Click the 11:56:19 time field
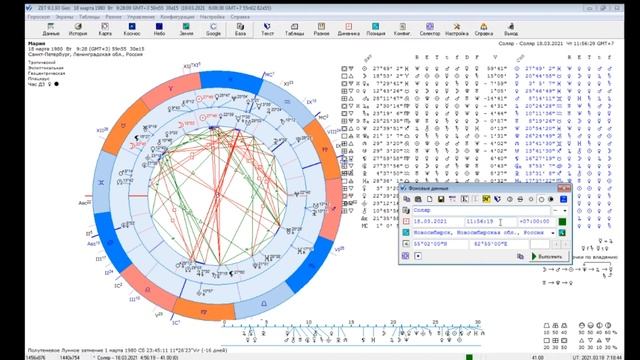 click(491, 222)
